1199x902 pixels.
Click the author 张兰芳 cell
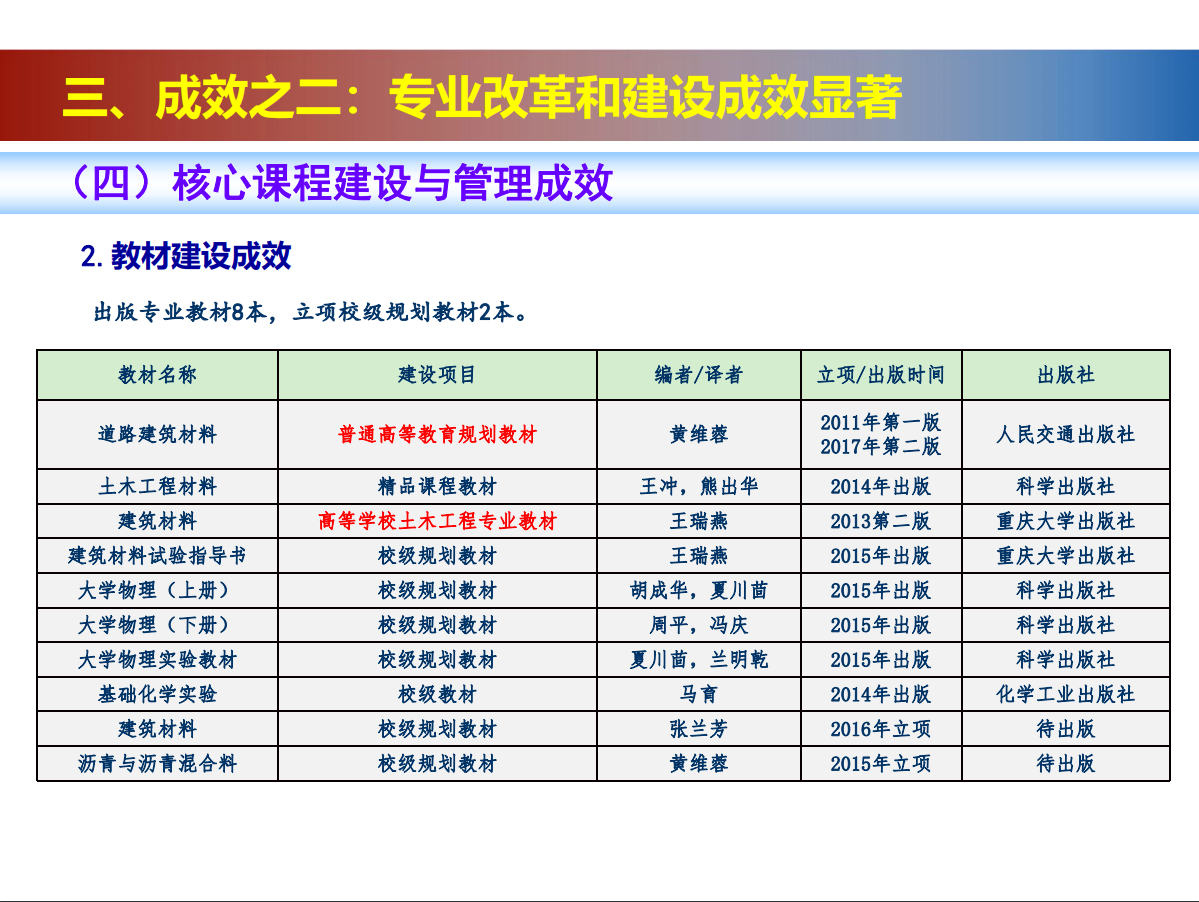click(698, 729)
